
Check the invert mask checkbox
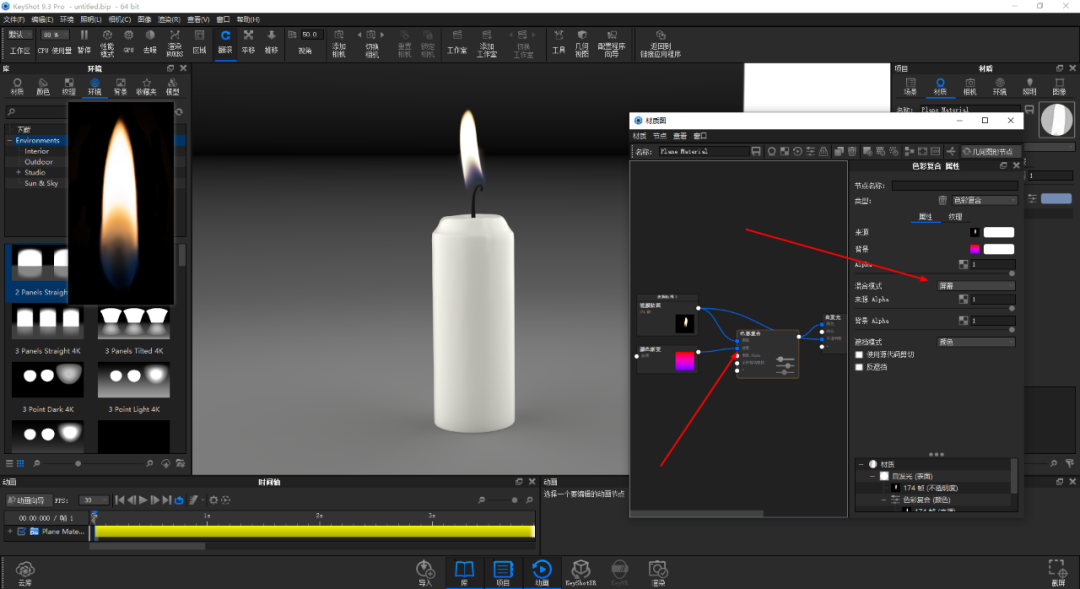(x=859, y=367)
